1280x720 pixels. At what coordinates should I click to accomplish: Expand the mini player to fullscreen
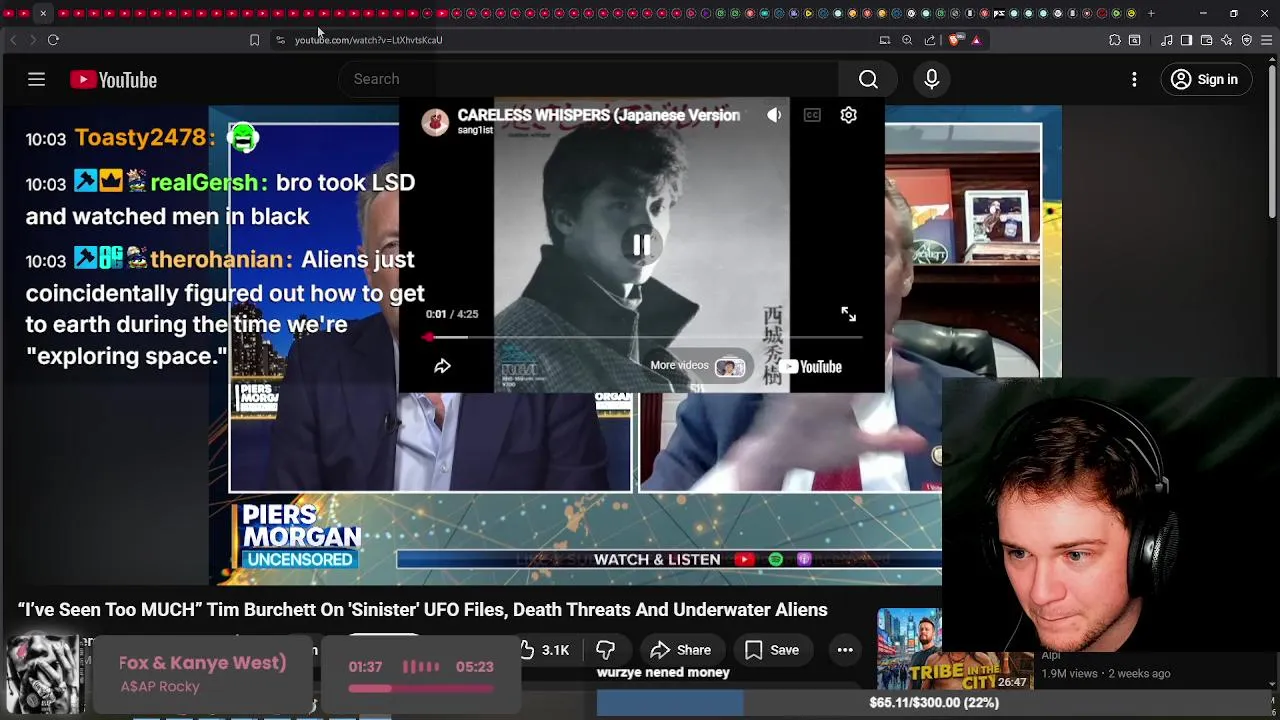click(848, 314)
